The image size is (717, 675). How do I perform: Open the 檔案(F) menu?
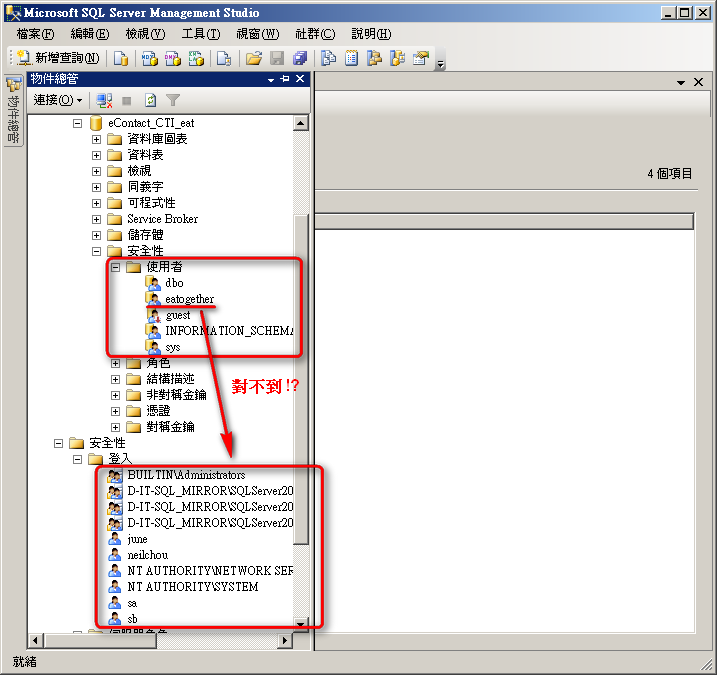(35, 34)
